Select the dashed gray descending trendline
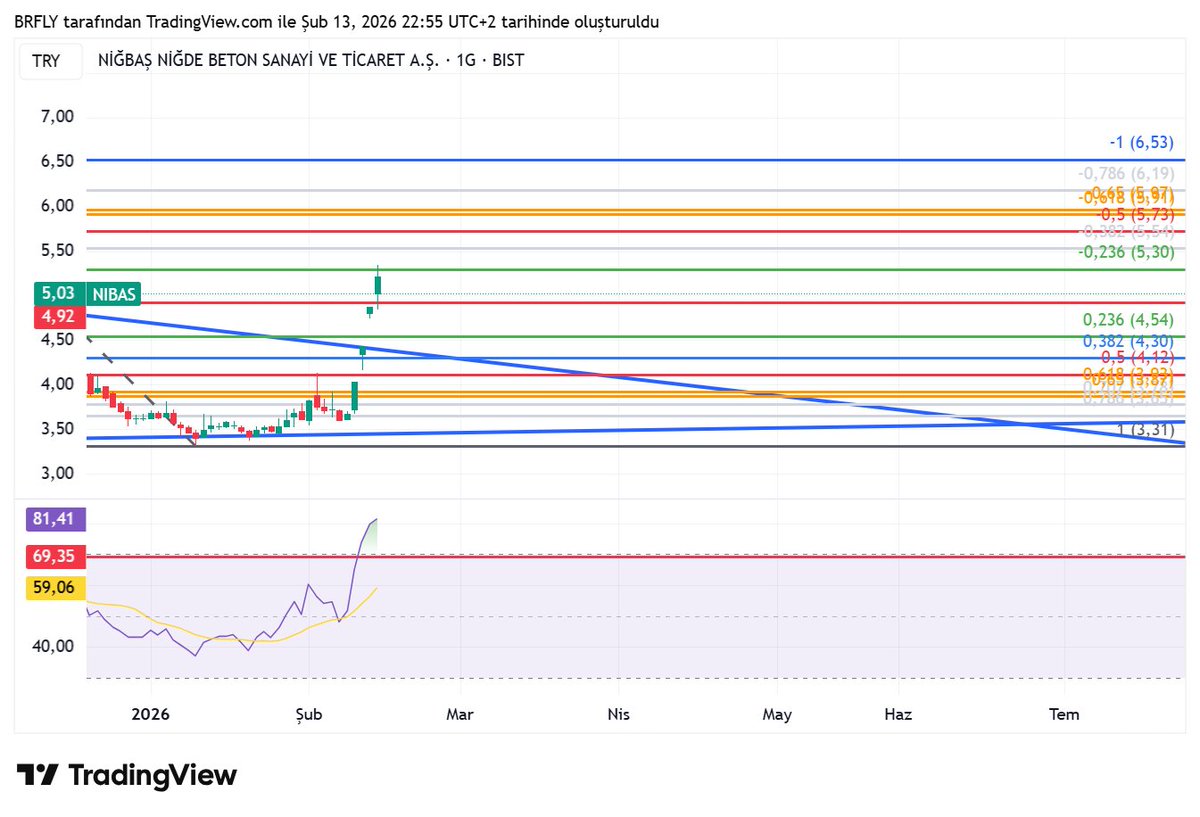The width and height of the screenshot is (1200, 817). pos(142,392)
